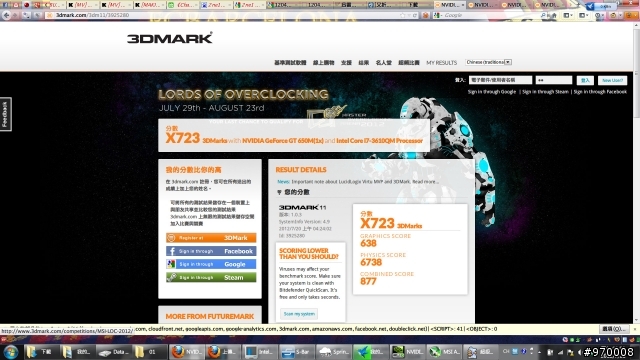Click the browser forward arrow

coord(16,15)
